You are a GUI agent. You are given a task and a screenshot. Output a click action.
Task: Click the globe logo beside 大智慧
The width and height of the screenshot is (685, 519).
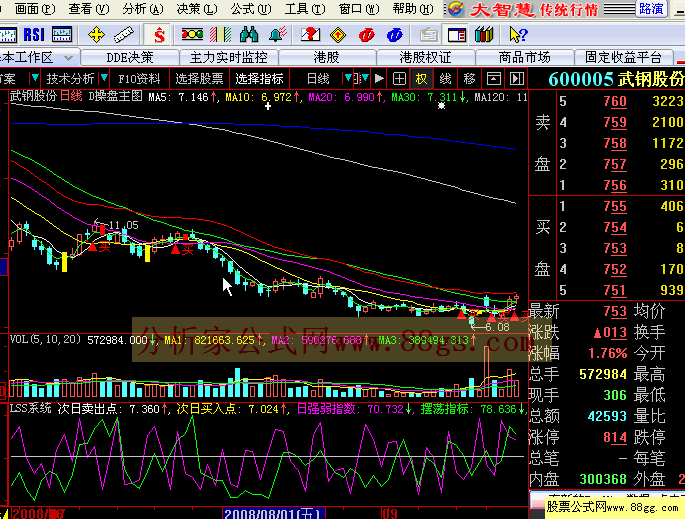coord(456,9)
